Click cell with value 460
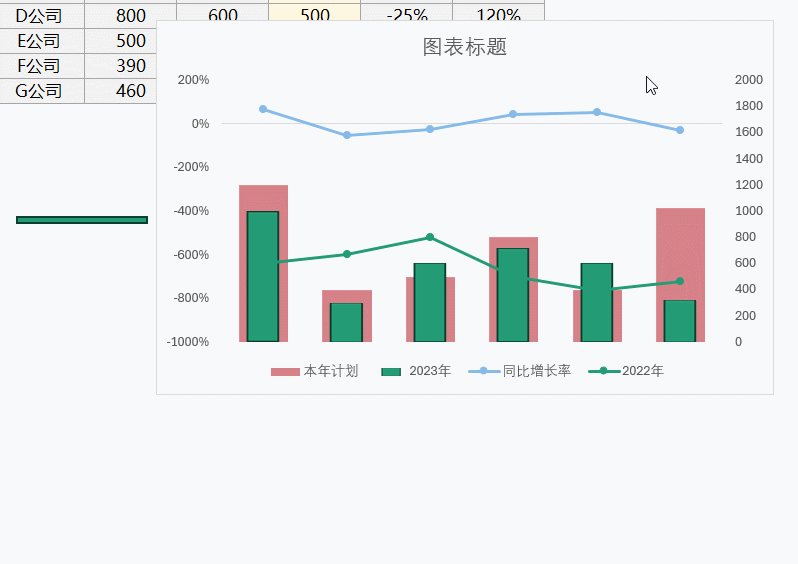 click(121, 91)
